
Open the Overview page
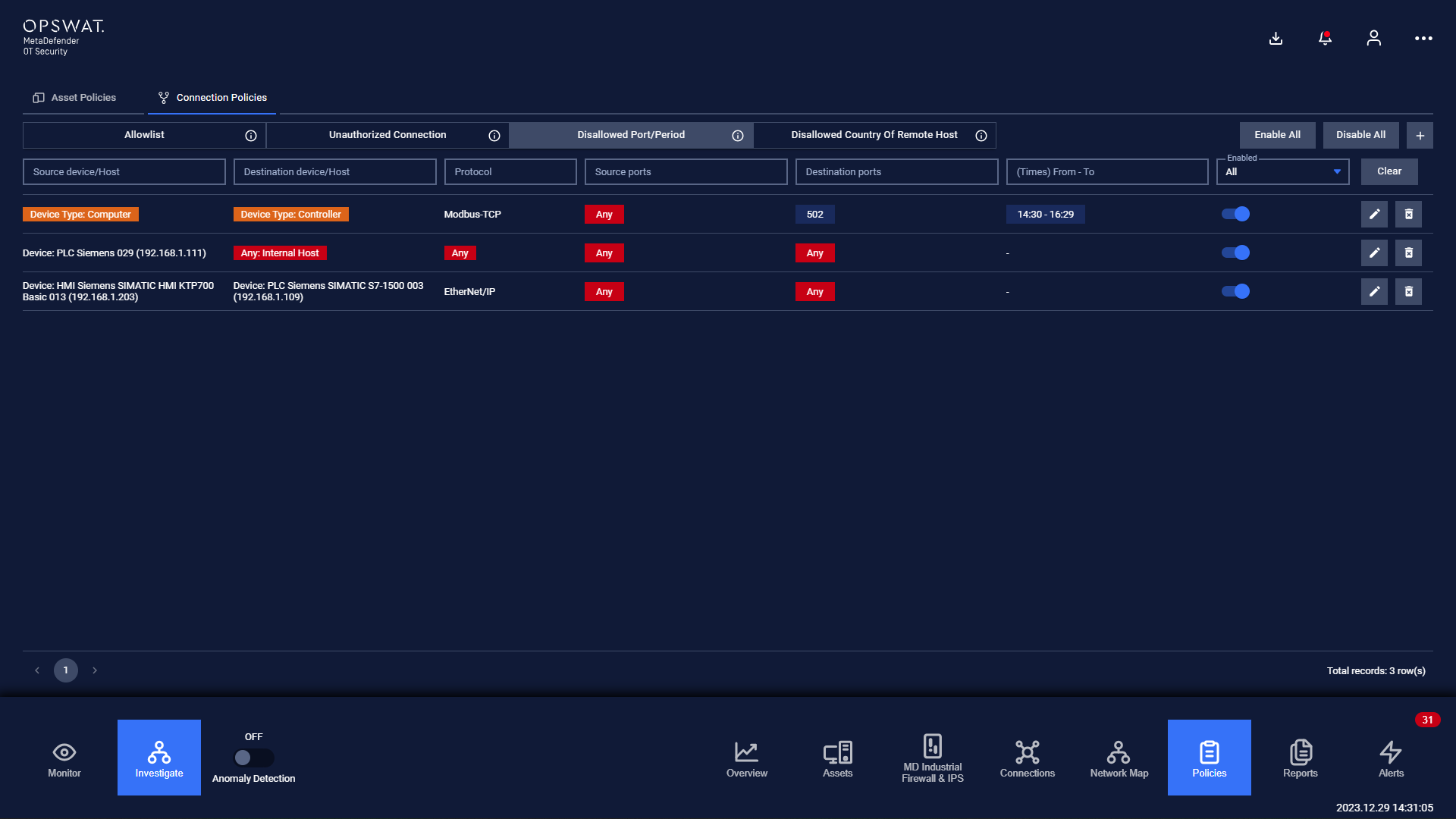click(747, 758)
